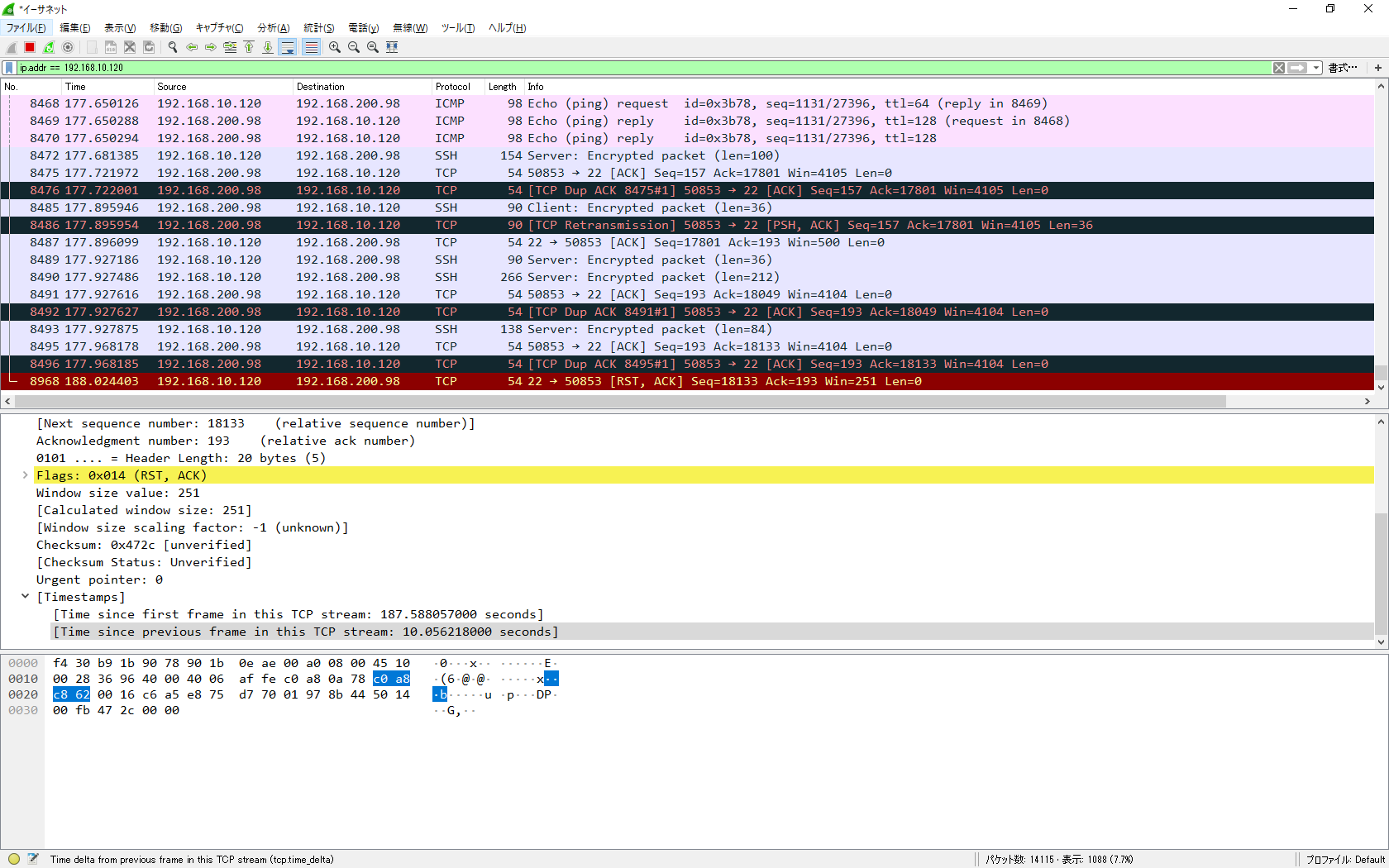1389x868 pixels.
Task: Toggle auto-scroll during live capture
Action: [288, 47]
